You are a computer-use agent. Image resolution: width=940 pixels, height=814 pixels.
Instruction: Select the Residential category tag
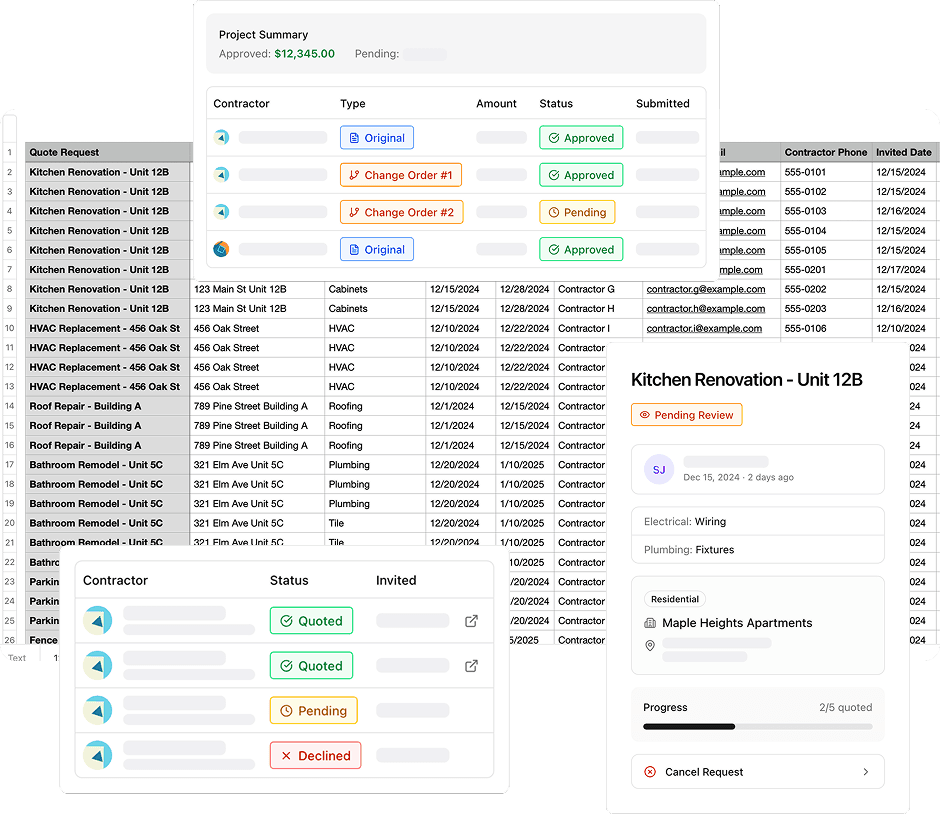click(675, 598)
